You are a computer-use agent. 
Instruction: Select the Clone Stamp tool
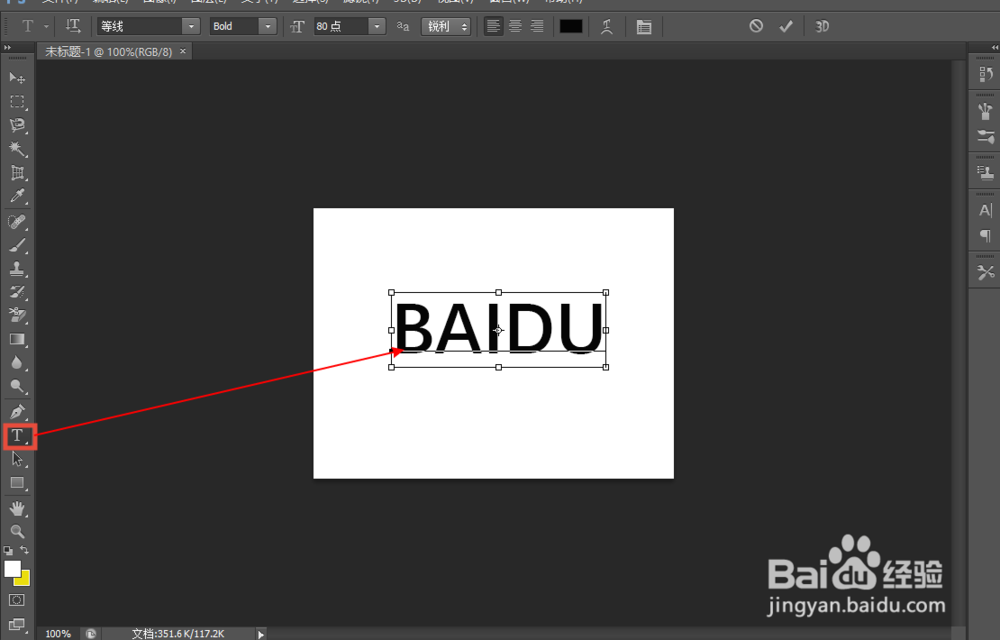tap(17, 269)
